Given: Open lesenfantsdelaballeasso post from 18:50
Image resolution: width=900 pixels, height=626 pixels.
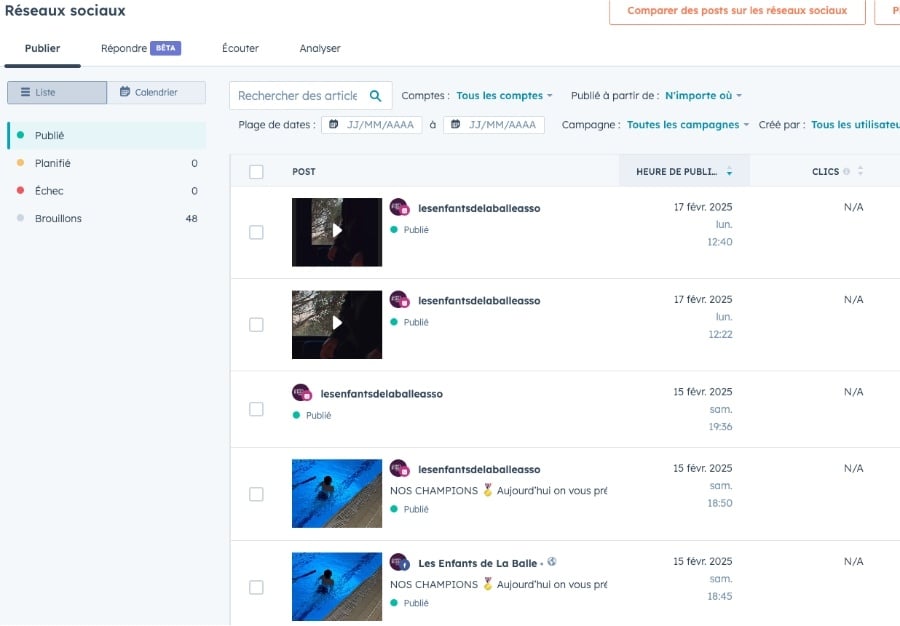Looking at the screenshot, I should pyautogui.click(x=479, y=469).
